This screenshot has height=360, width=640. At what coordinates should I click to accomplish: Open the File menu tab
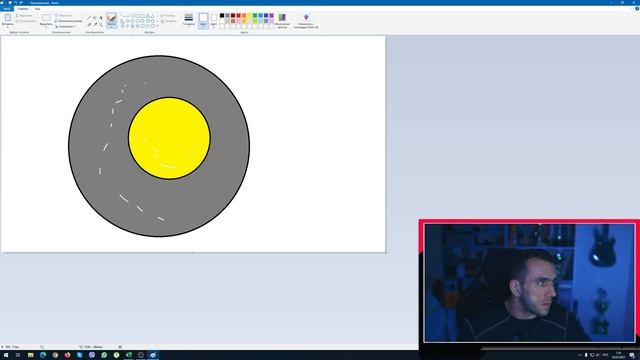[x=7, y=9]
